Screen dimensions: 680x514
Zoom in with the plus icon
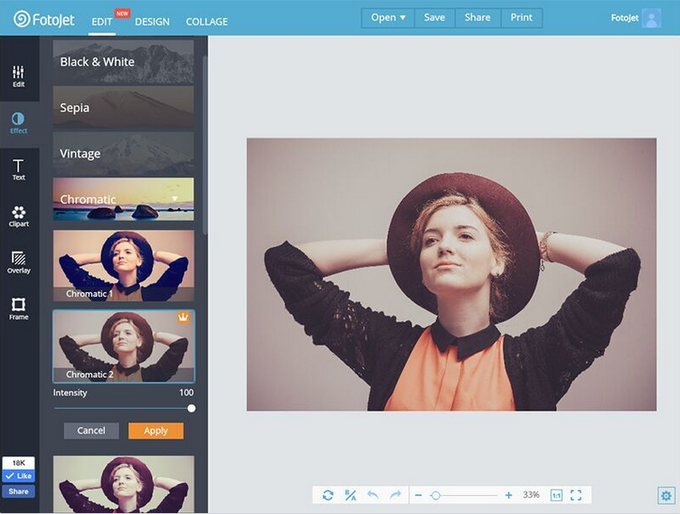tap(509, 495)
